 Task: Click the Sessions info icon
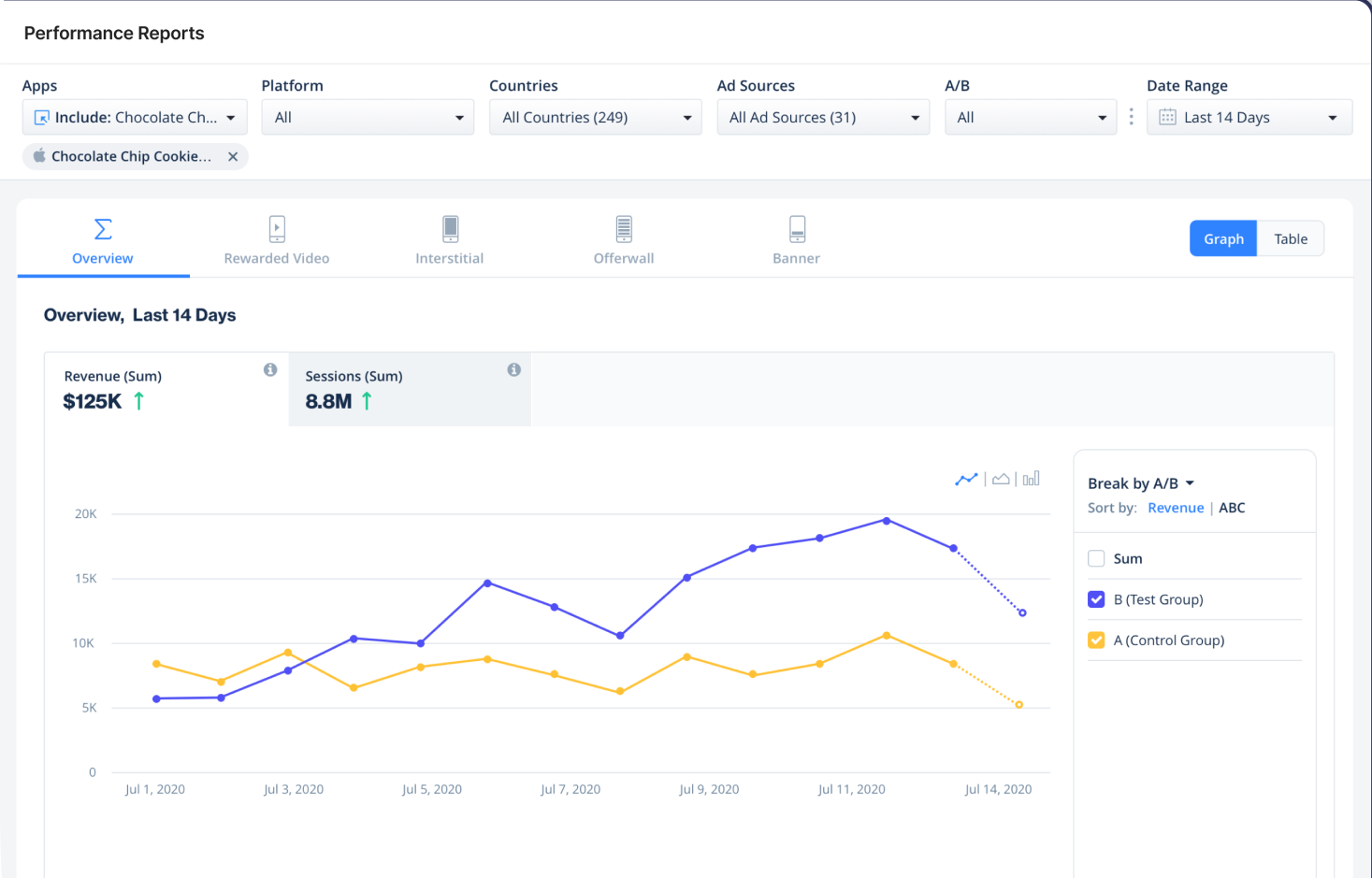pos(513,369)
